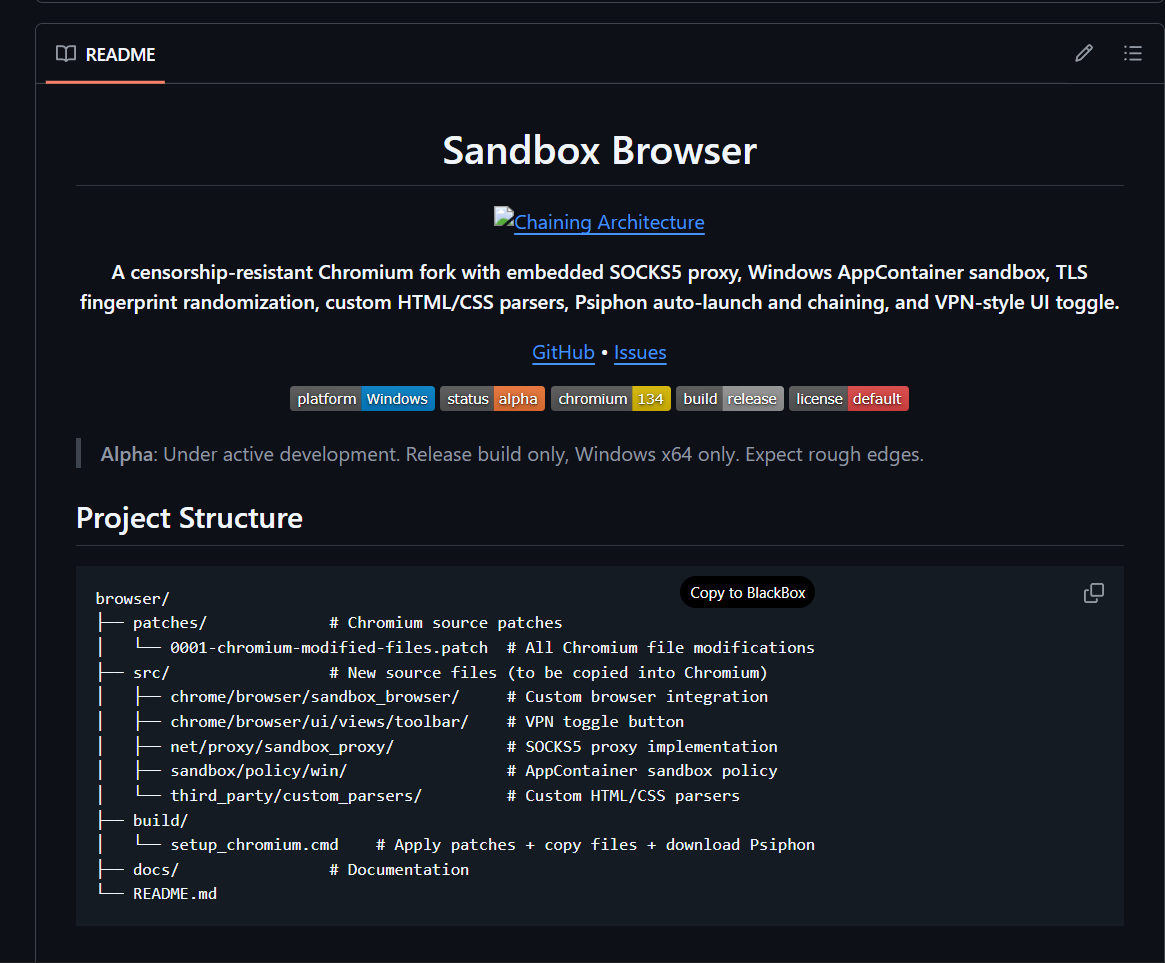
Task: Click the README book icon
Action: [x=65, y=54]
